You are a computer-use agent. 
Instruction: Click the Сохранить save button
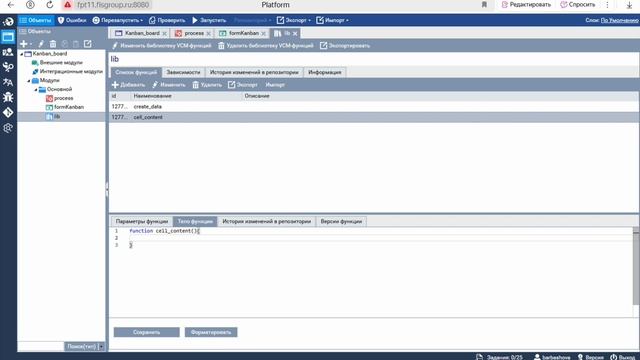point(147,332)
